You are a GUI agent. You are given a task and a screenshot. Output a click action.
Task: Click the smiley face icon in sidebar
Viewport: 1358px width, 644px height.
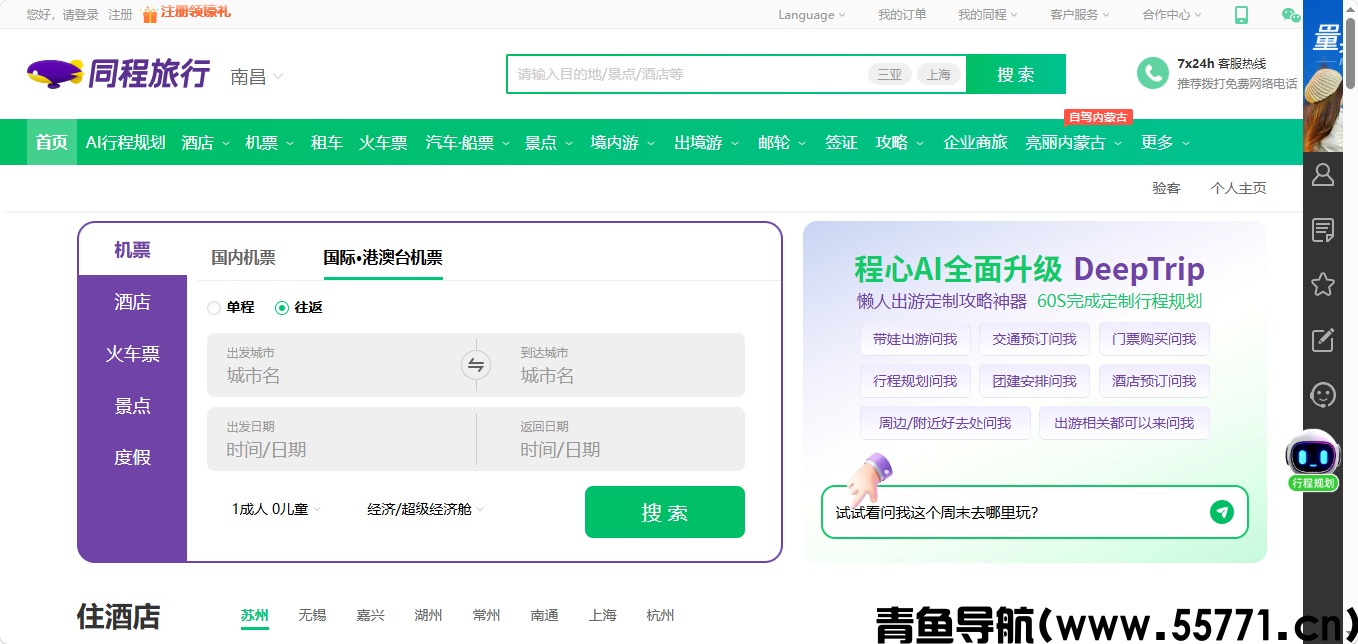coord(1323,394)
